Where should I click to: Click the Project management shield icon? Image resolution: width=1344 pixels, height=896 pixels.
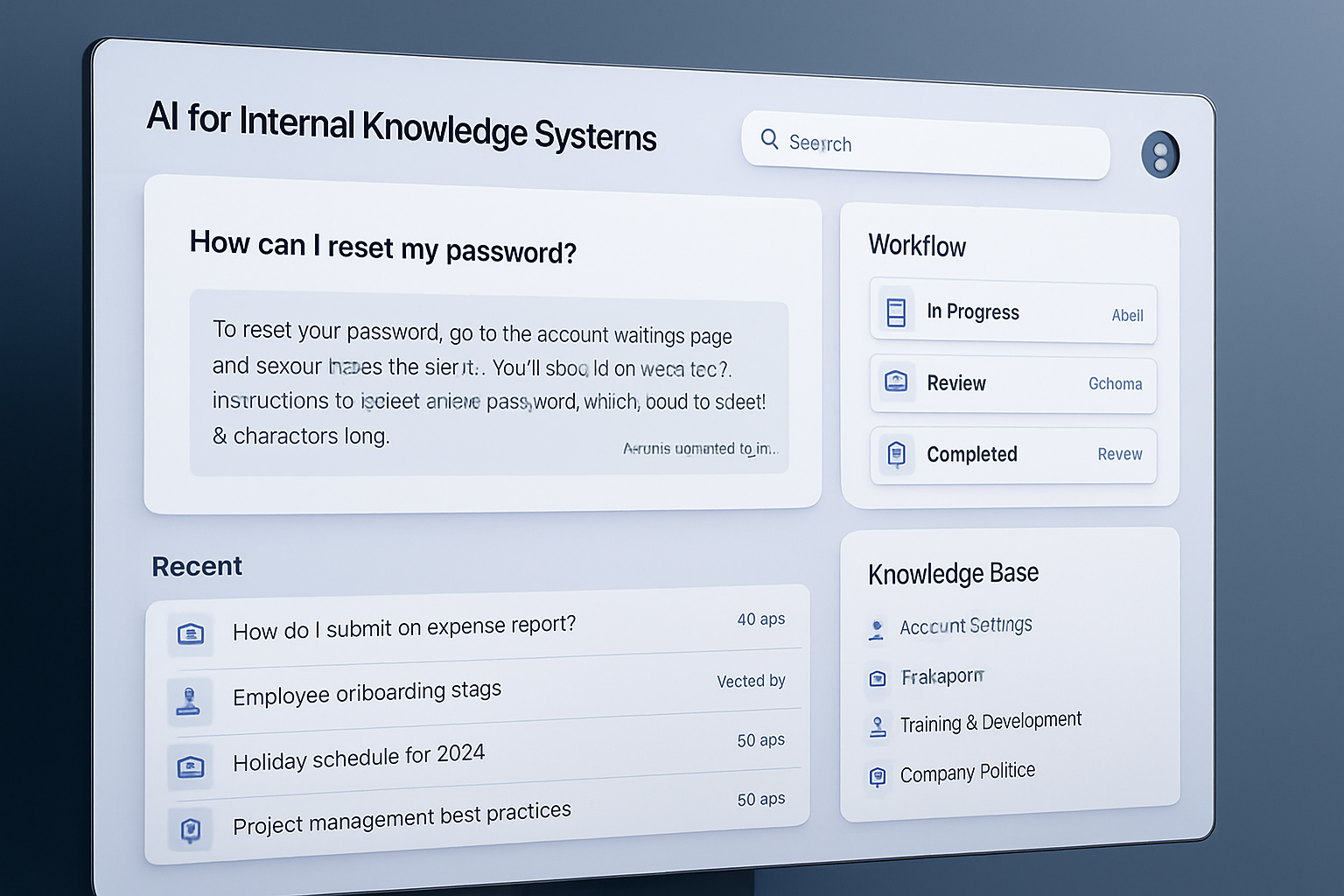tap(191, 829)
